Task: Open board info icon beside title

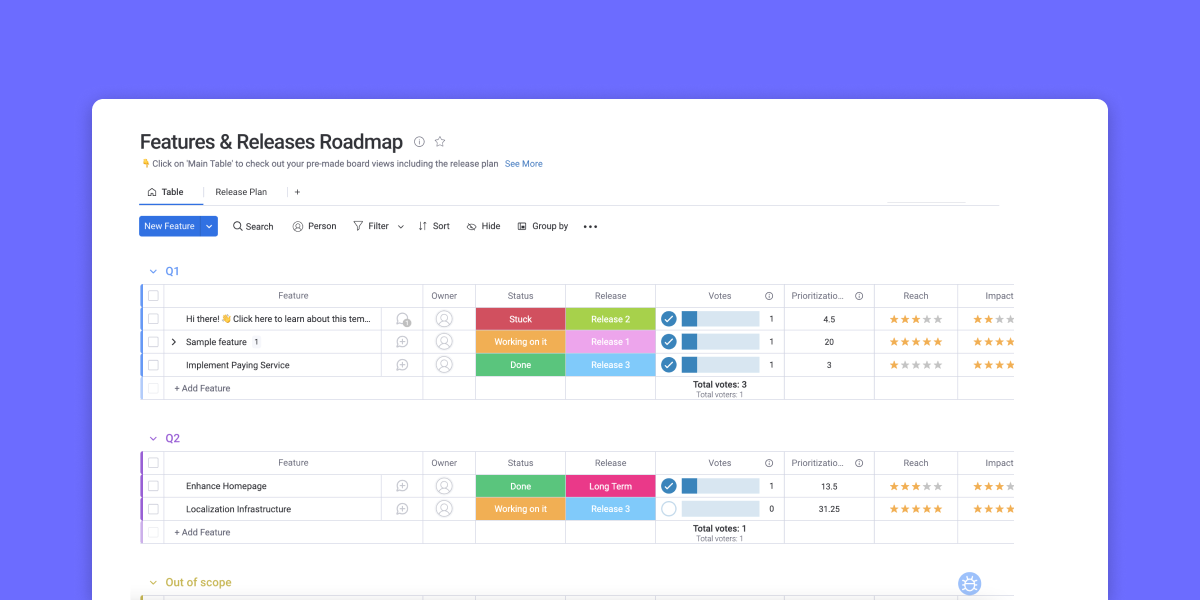Action: (419, 142)
